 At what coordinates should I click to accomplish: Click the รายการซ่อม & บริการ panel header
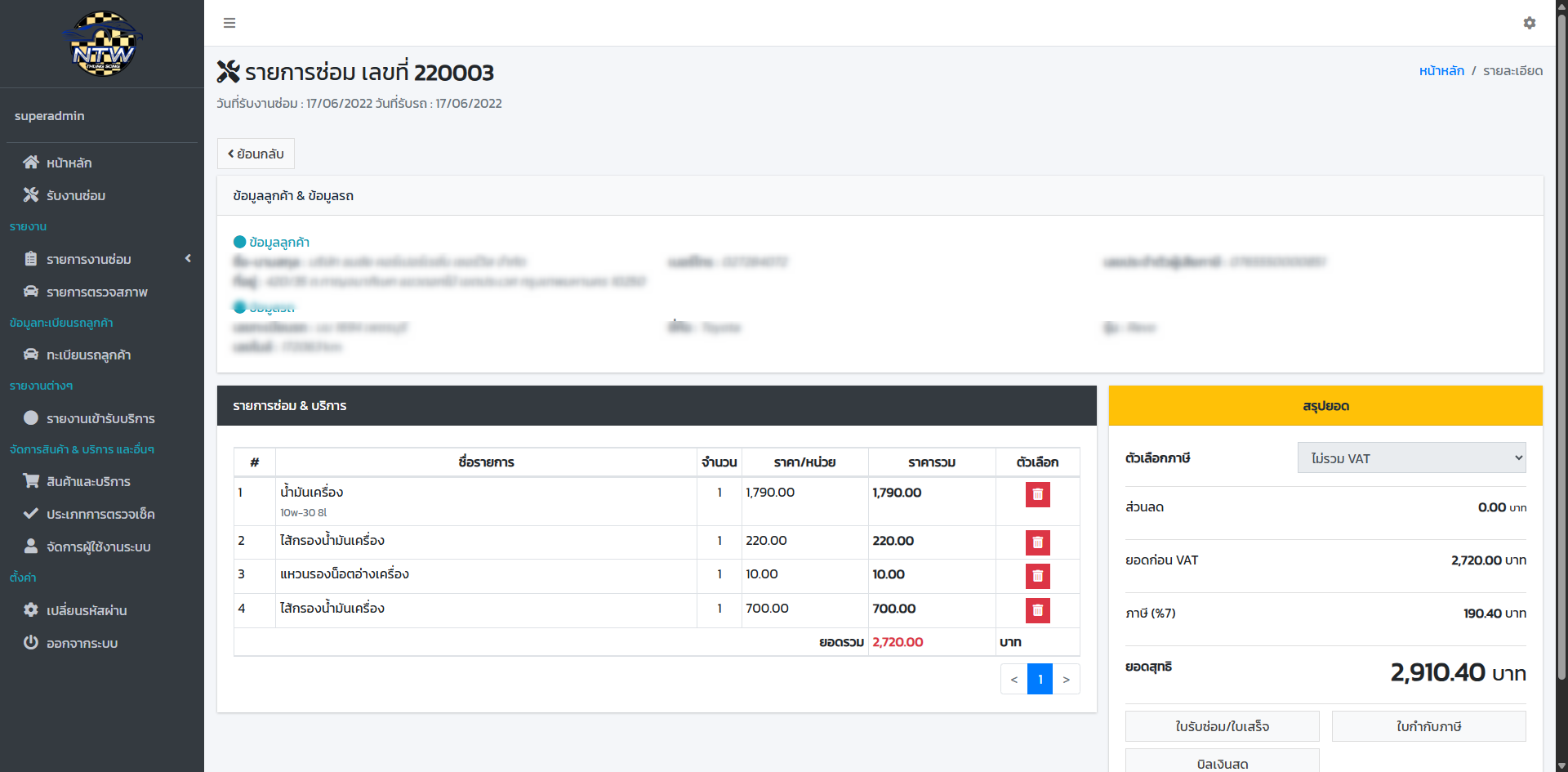point(657,406)
